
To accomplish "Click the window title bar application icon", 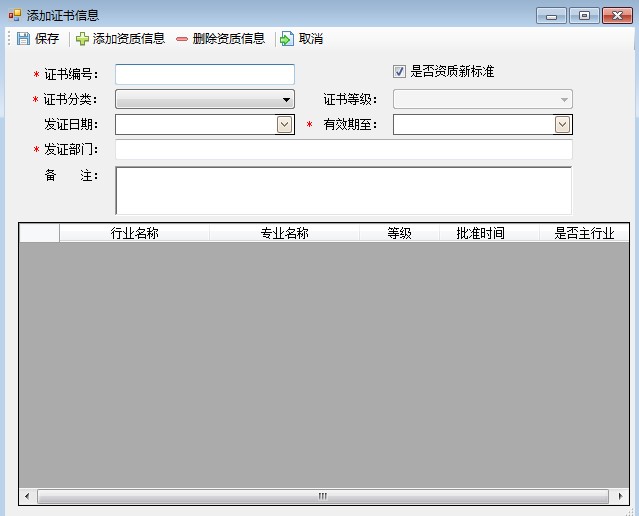I will click(14, 15).
